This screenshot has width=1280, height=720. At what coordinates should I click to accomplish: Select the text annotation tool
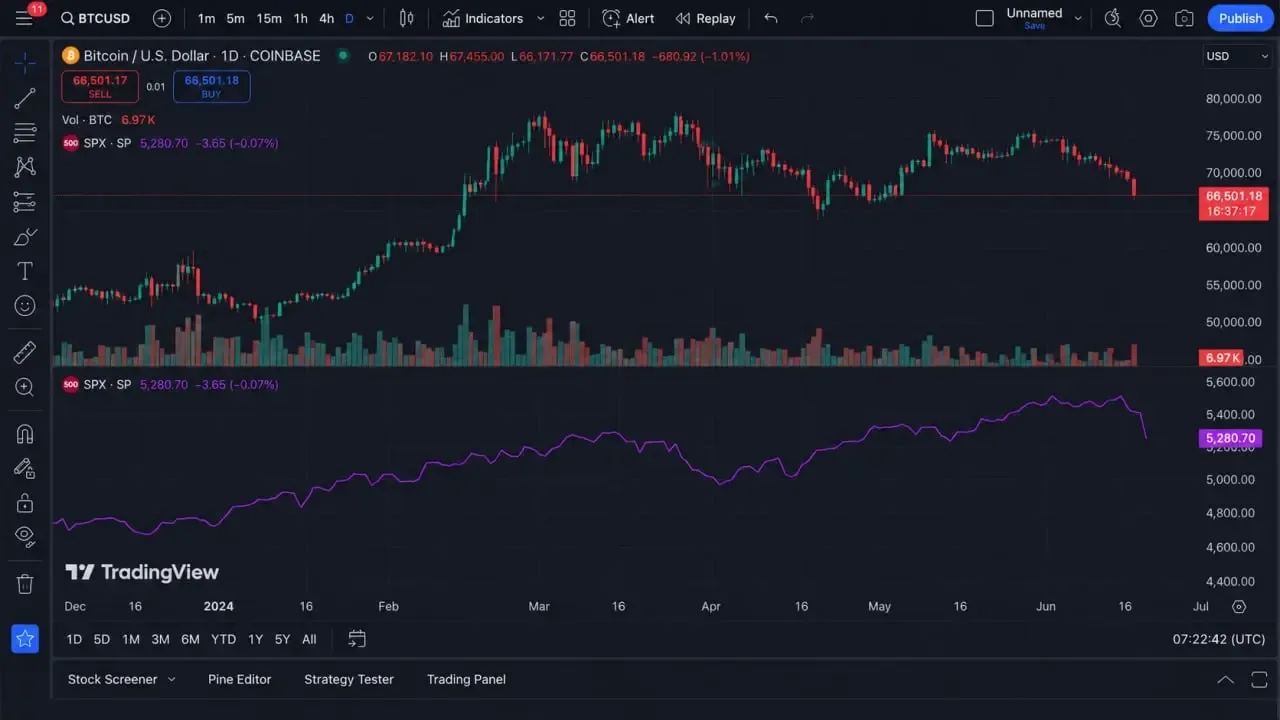click(25, 271)
